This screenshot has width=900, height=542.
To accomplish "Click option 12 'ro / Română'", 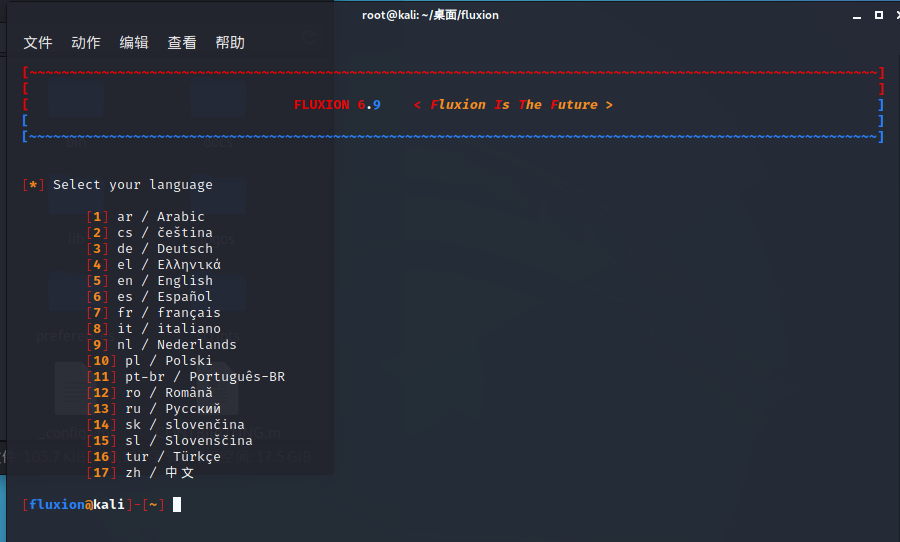I will [149, 393].
